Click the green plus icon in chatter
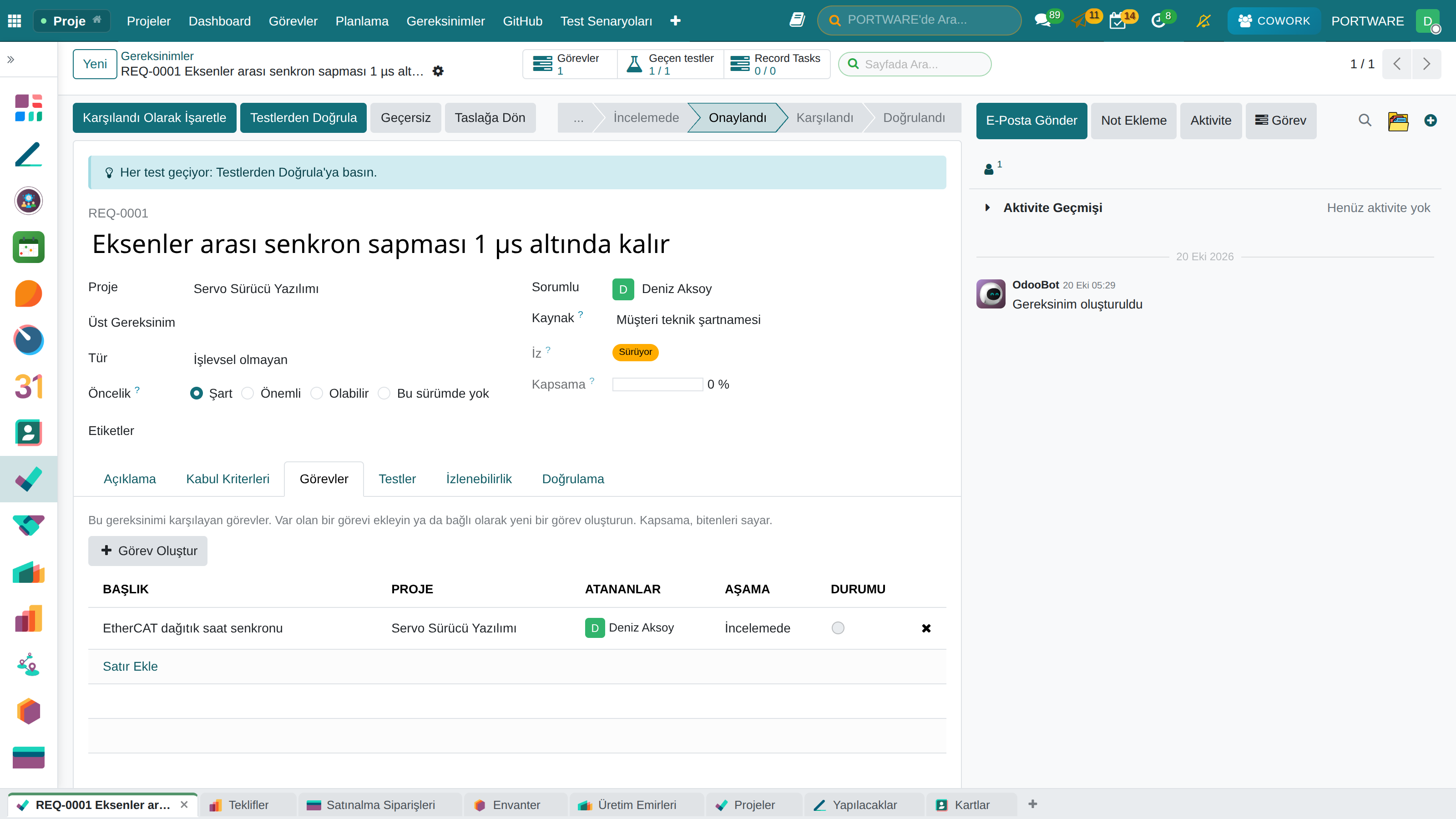The height and width of the screenshot is (819, 1456). tap(1430, 121)
